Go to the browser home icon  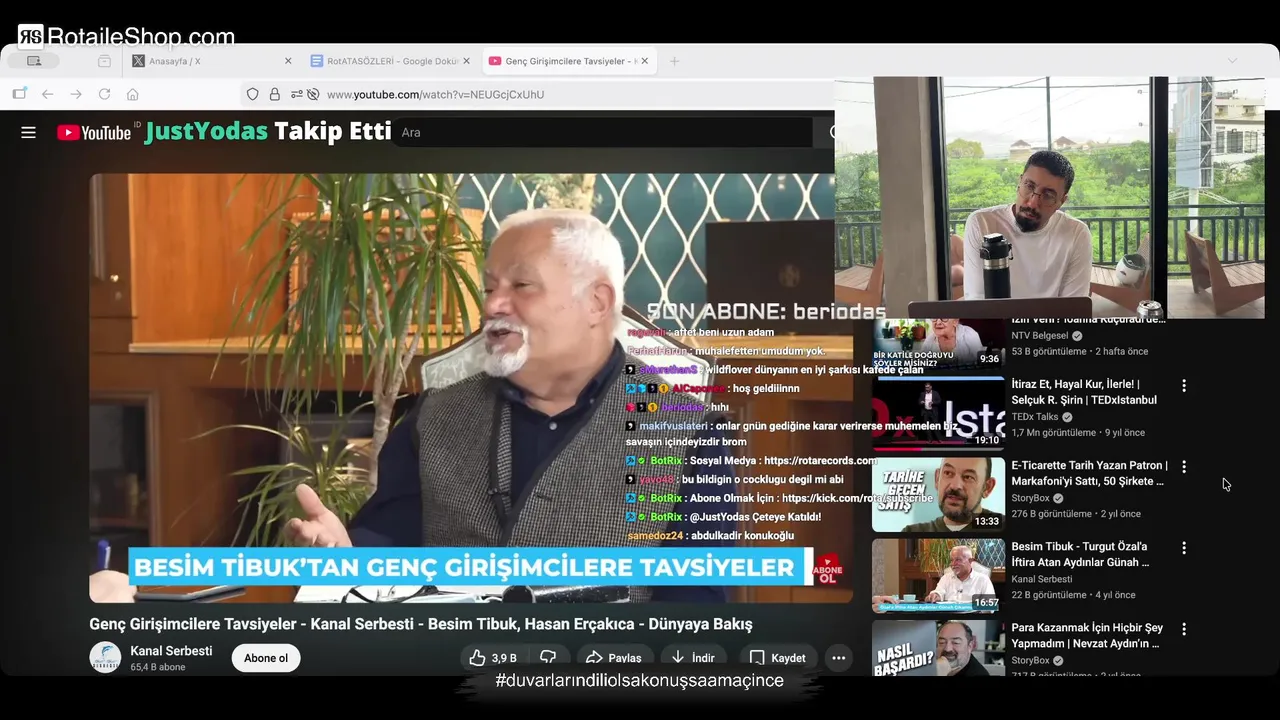point(132,94)
